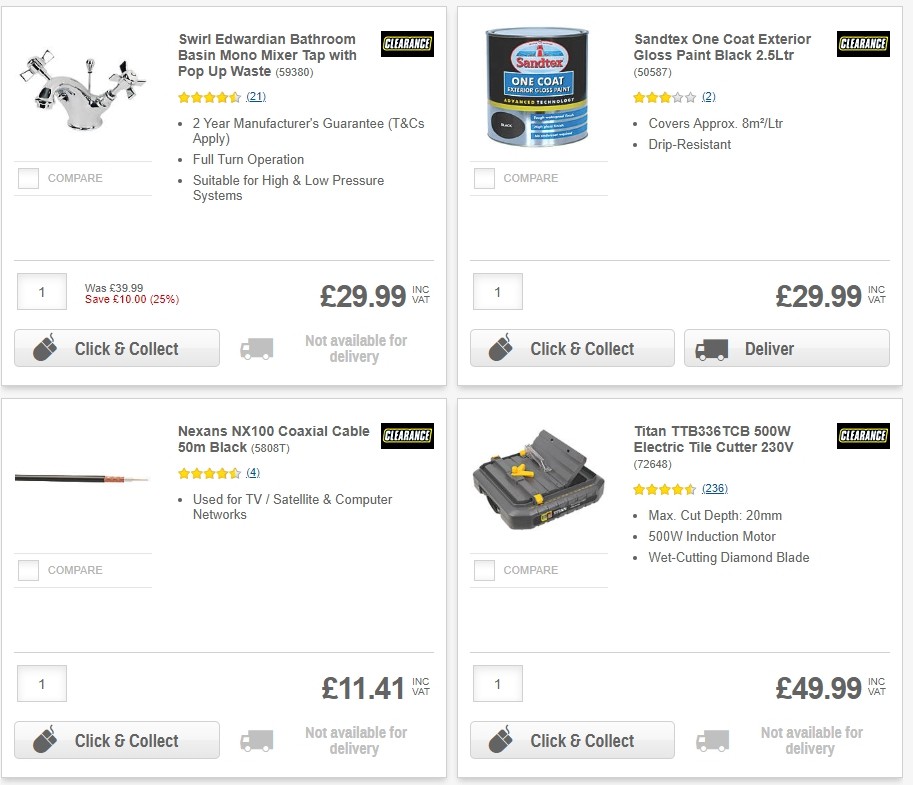913x785 pixels.
Task: Click COMPARE on the Titan tile cutter
Action: pos(483,570)
